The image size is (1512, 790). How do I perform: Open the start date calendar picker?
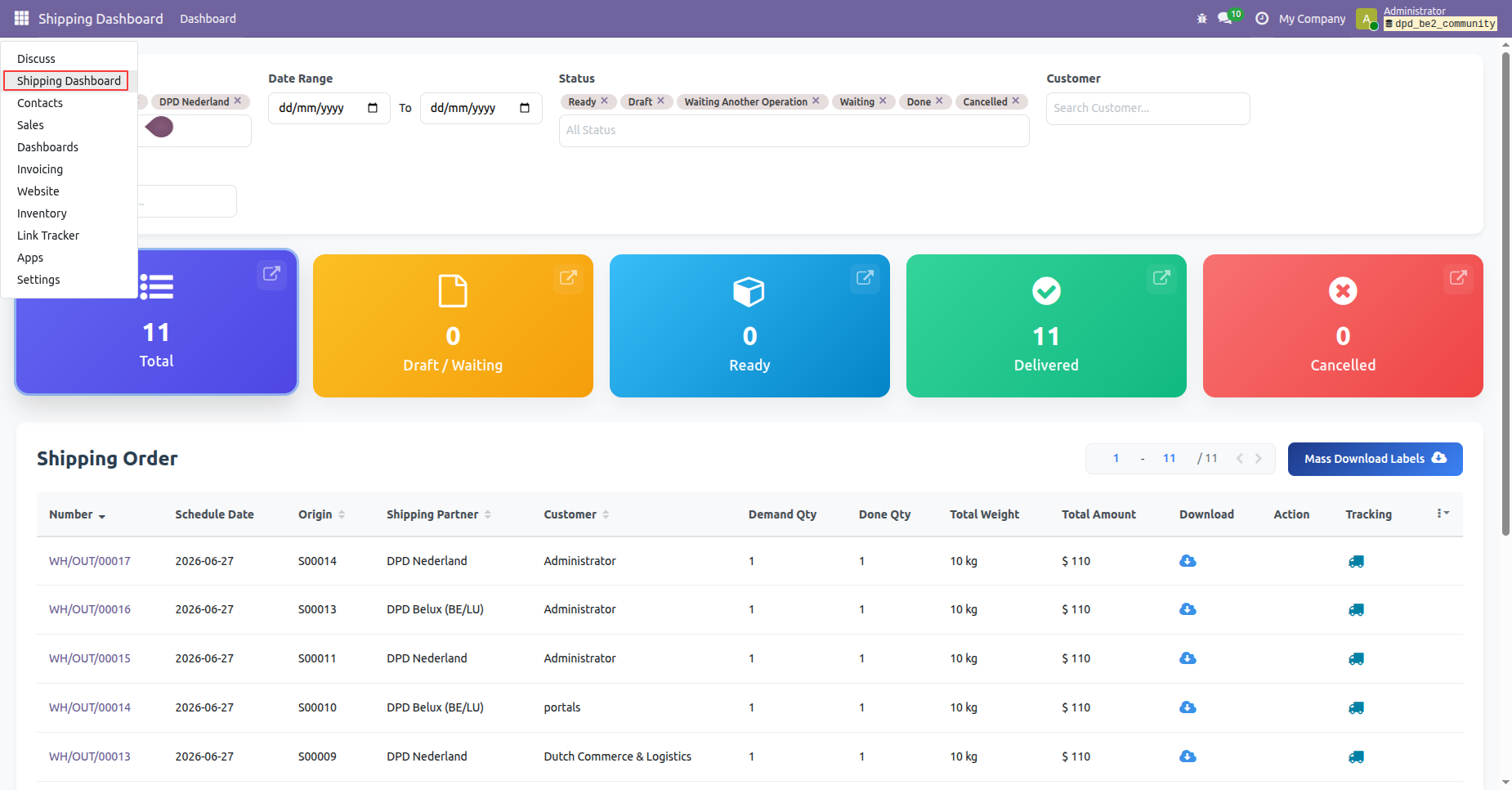[x=373, y=108]
